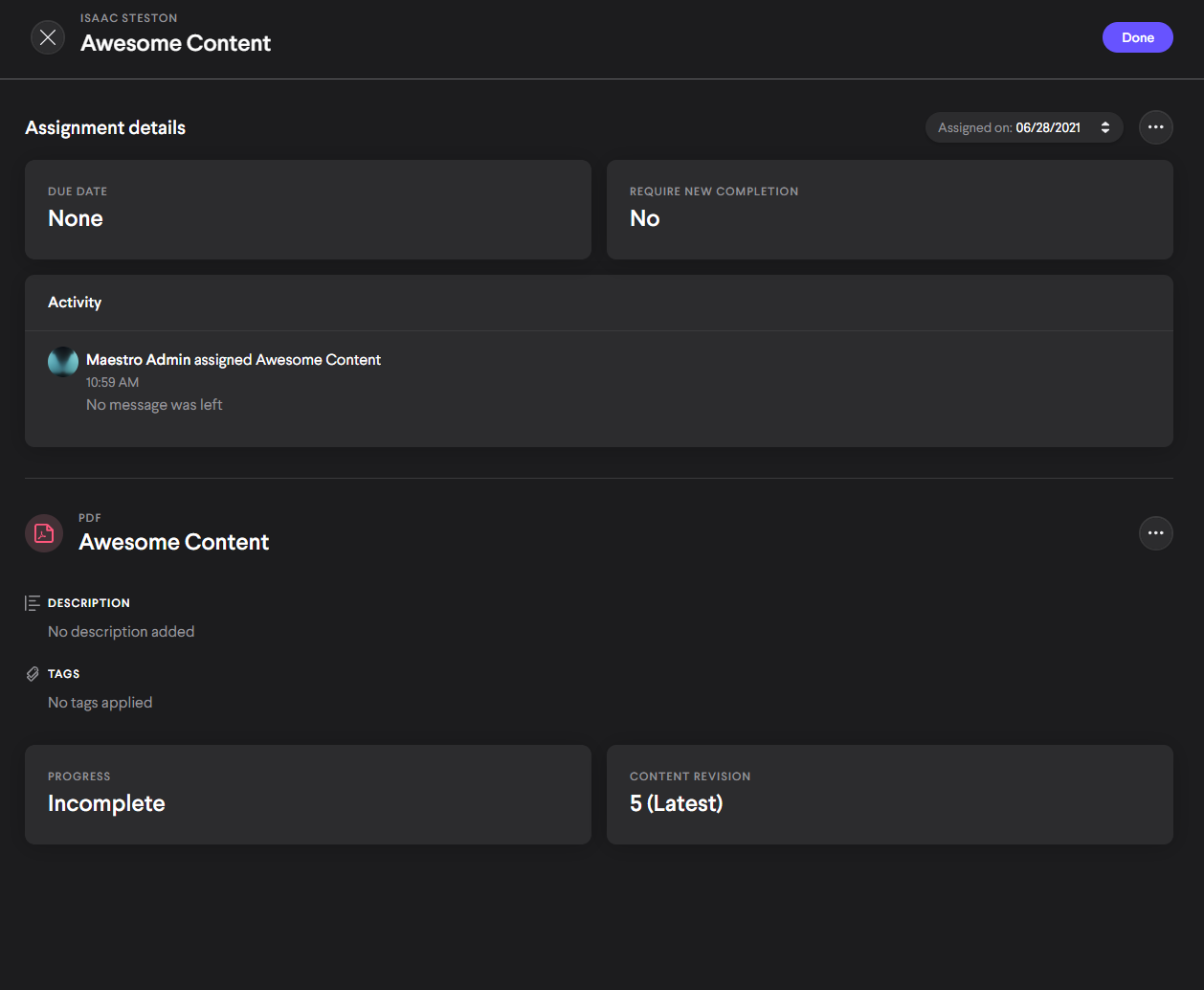Click the No description added text
This screenshot has width=1204, height=990.
coord(122,632)
